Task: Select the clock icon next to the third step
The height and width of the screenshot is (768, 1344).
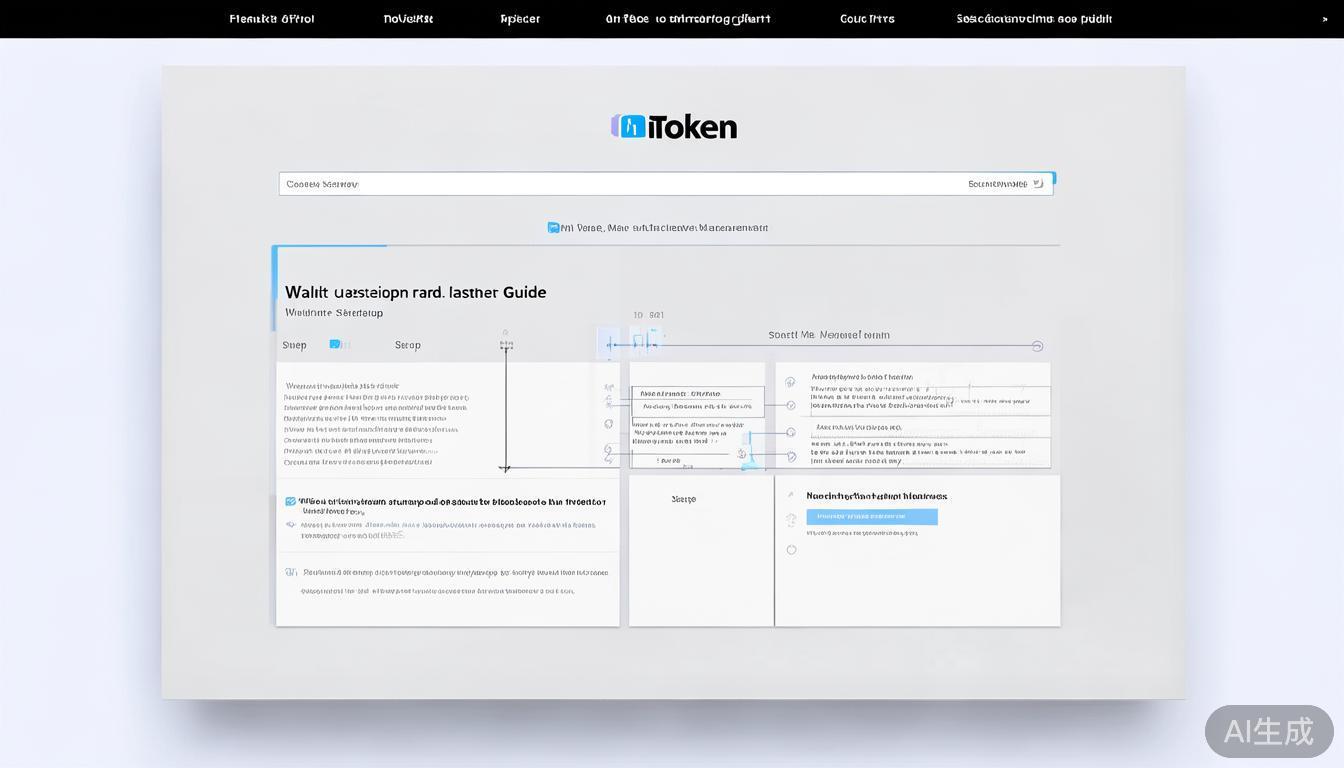Action: coord(791,432)
